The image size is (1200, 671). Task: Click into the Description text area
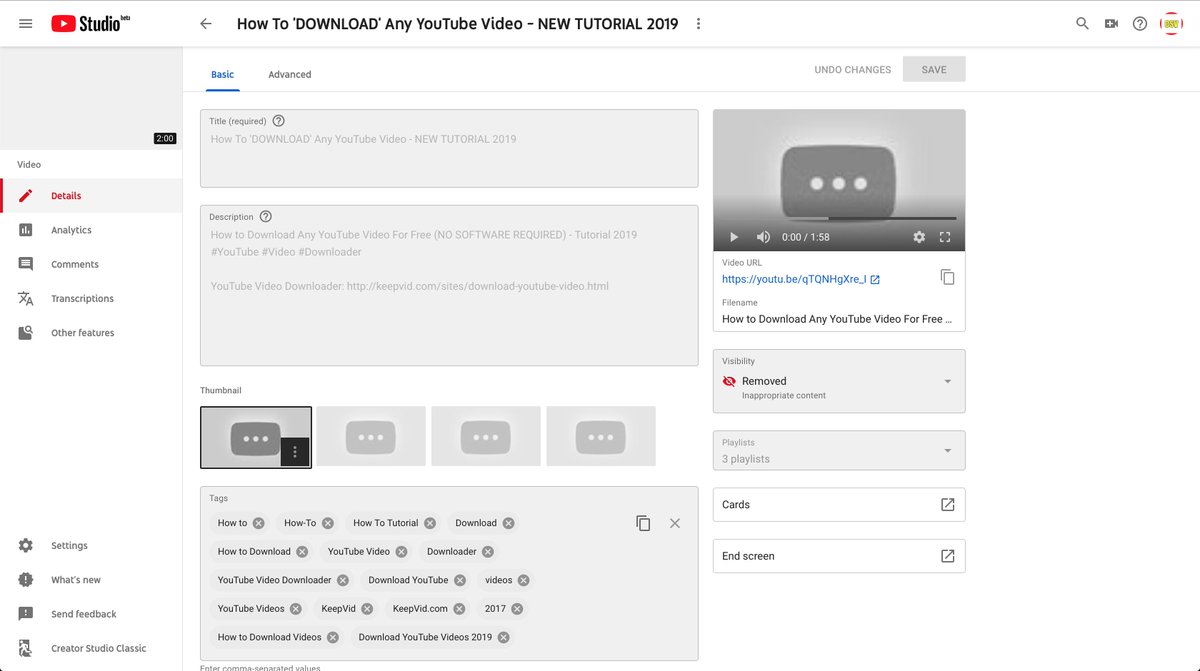pos(449,285)
